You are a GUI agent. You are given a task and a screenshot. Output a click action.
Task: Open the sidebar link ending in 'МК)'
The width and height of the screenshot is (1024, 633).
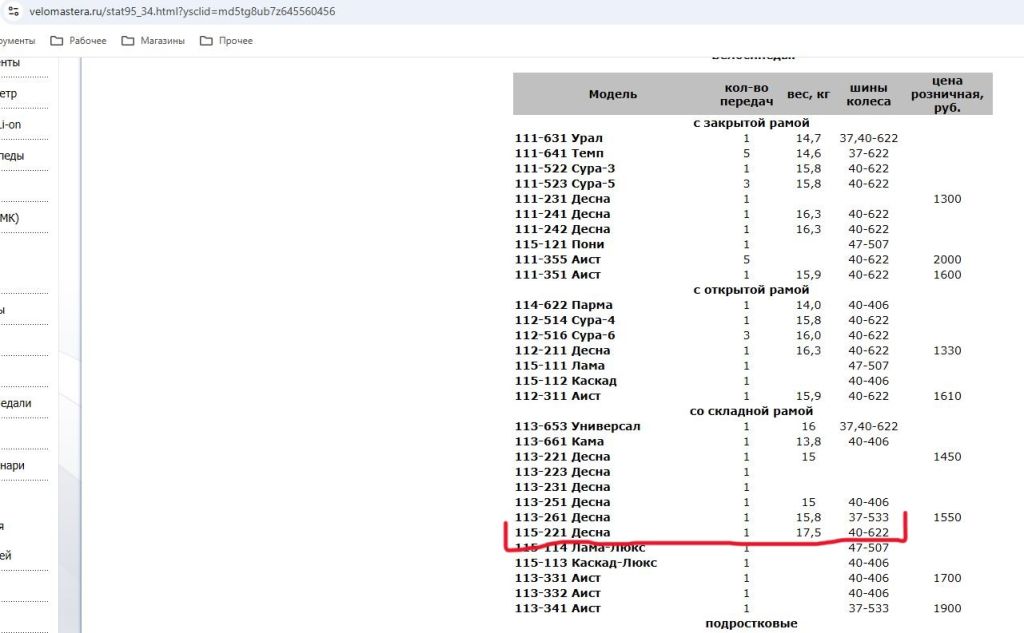click(x=9, y=218)
